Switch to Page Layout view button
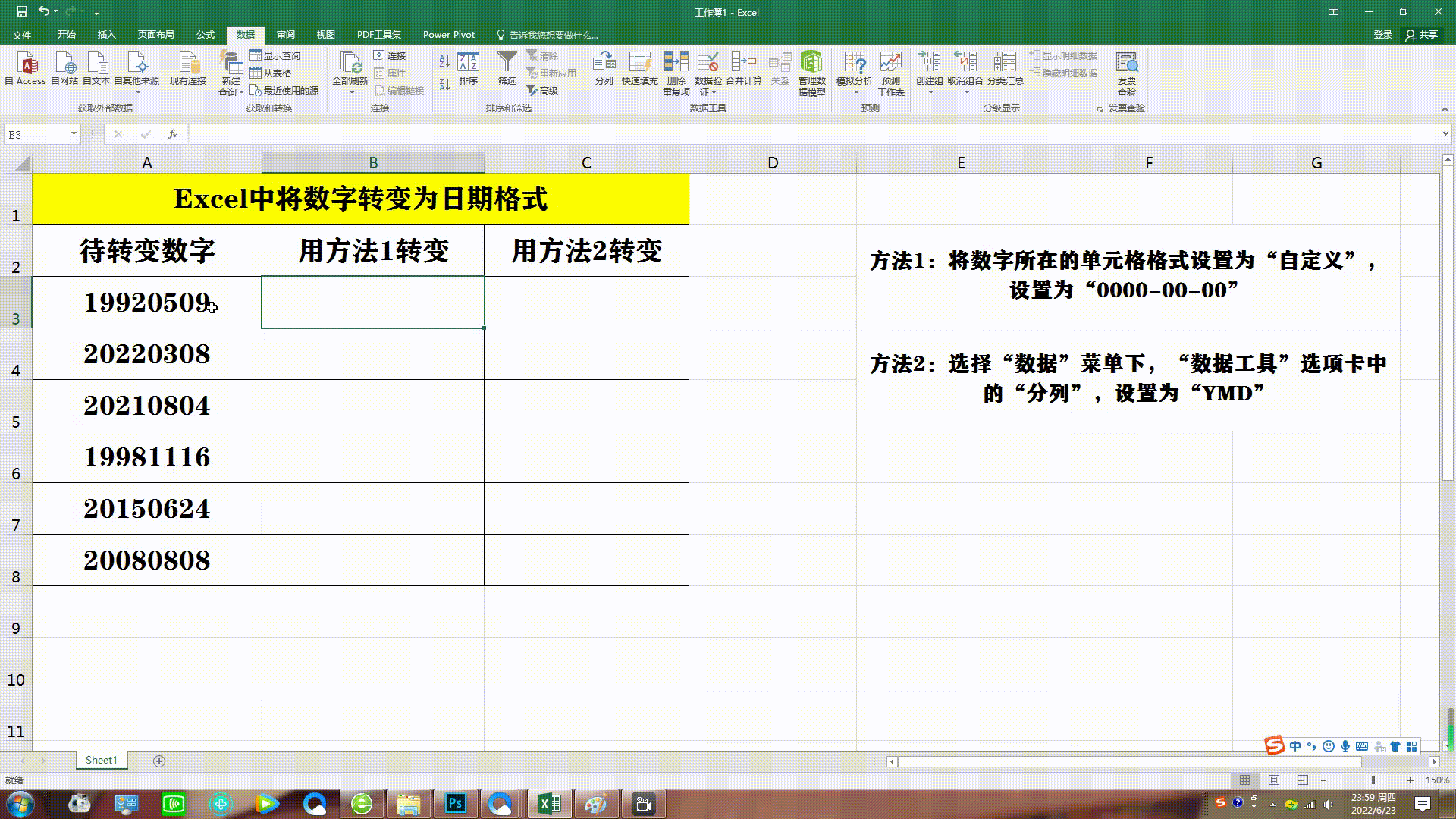Viewport: 1456px width, 819px height. [1274, 780]
